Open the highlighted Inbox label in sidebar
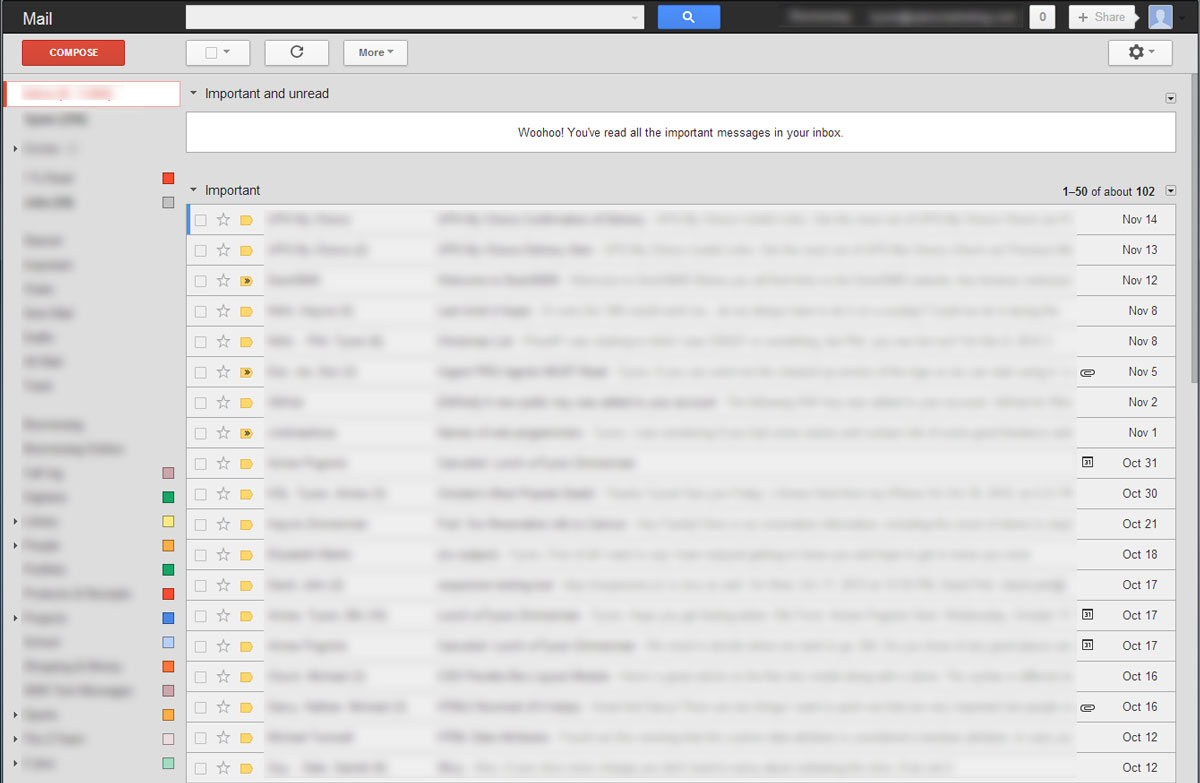This screenshot has width=1200, height=783. 92,93
